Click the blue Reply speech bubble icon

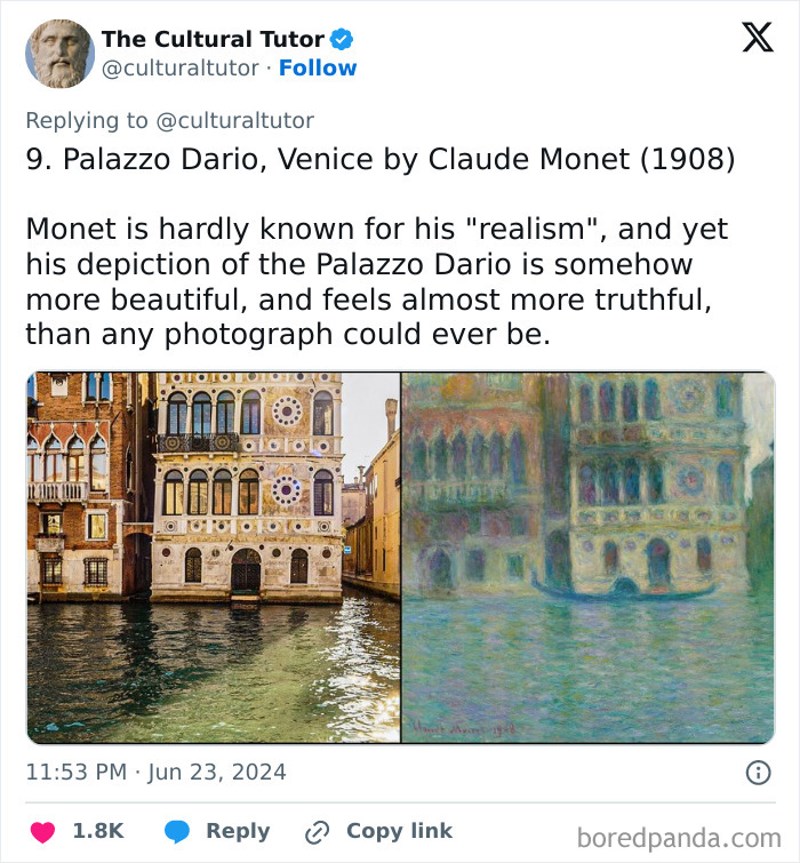[x=177, y=831]
